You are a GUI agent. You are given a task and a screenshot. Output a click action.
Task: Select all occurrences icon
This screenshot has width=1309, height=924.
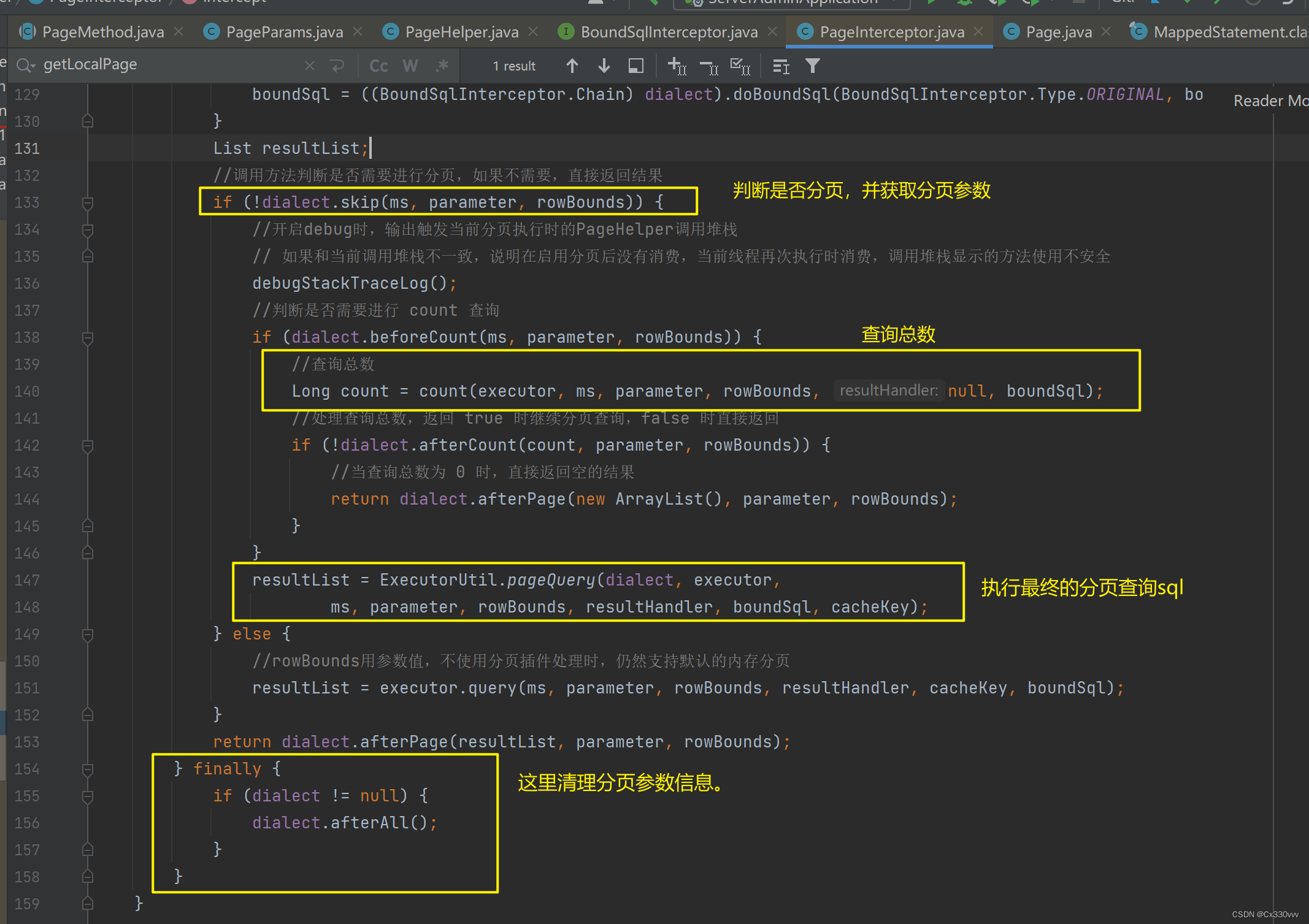click(x=741, y=66)
